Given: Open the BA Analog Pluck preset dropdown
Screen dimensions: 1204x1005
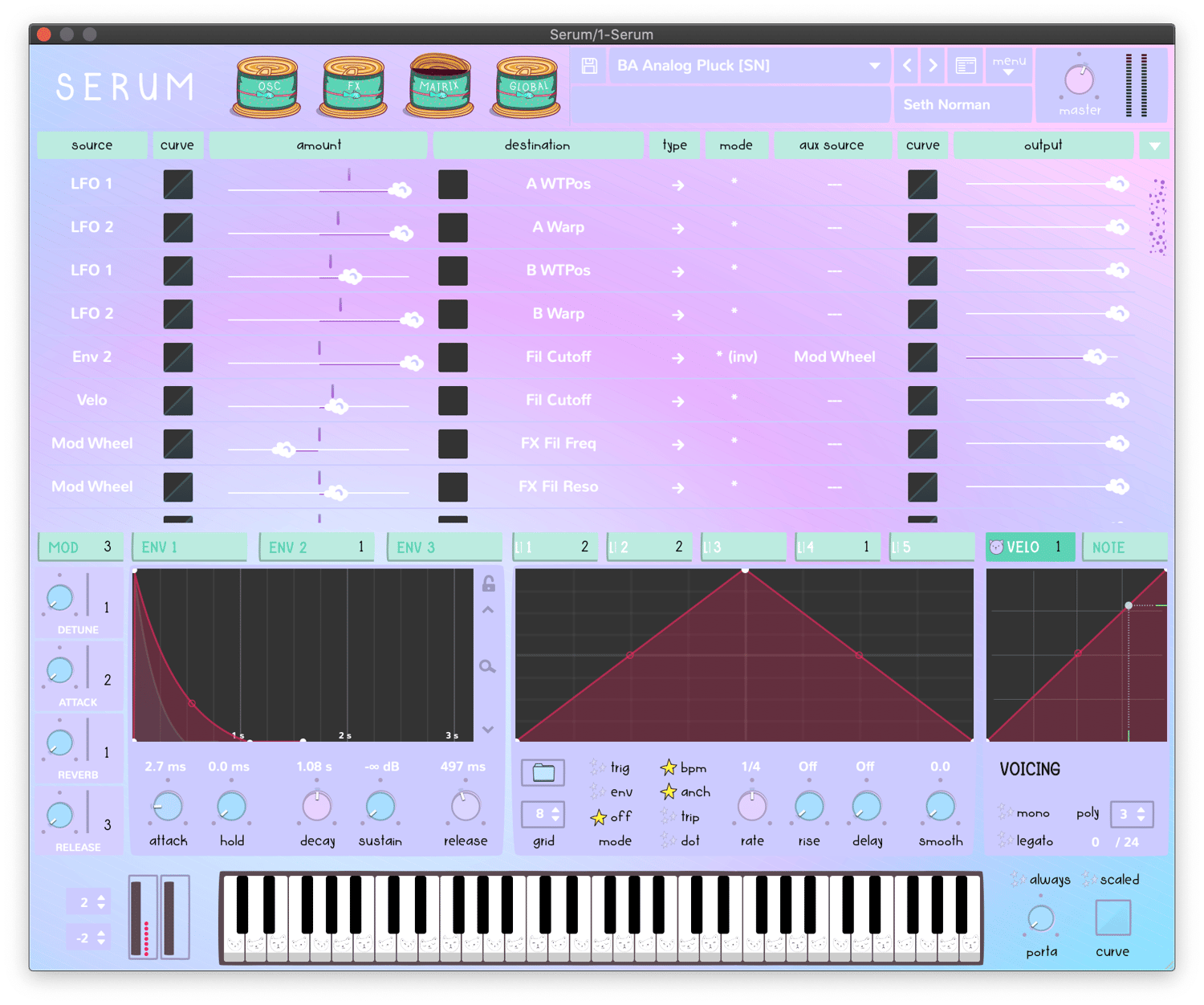Looking at the screenshot, I should (x=748, y=66).
